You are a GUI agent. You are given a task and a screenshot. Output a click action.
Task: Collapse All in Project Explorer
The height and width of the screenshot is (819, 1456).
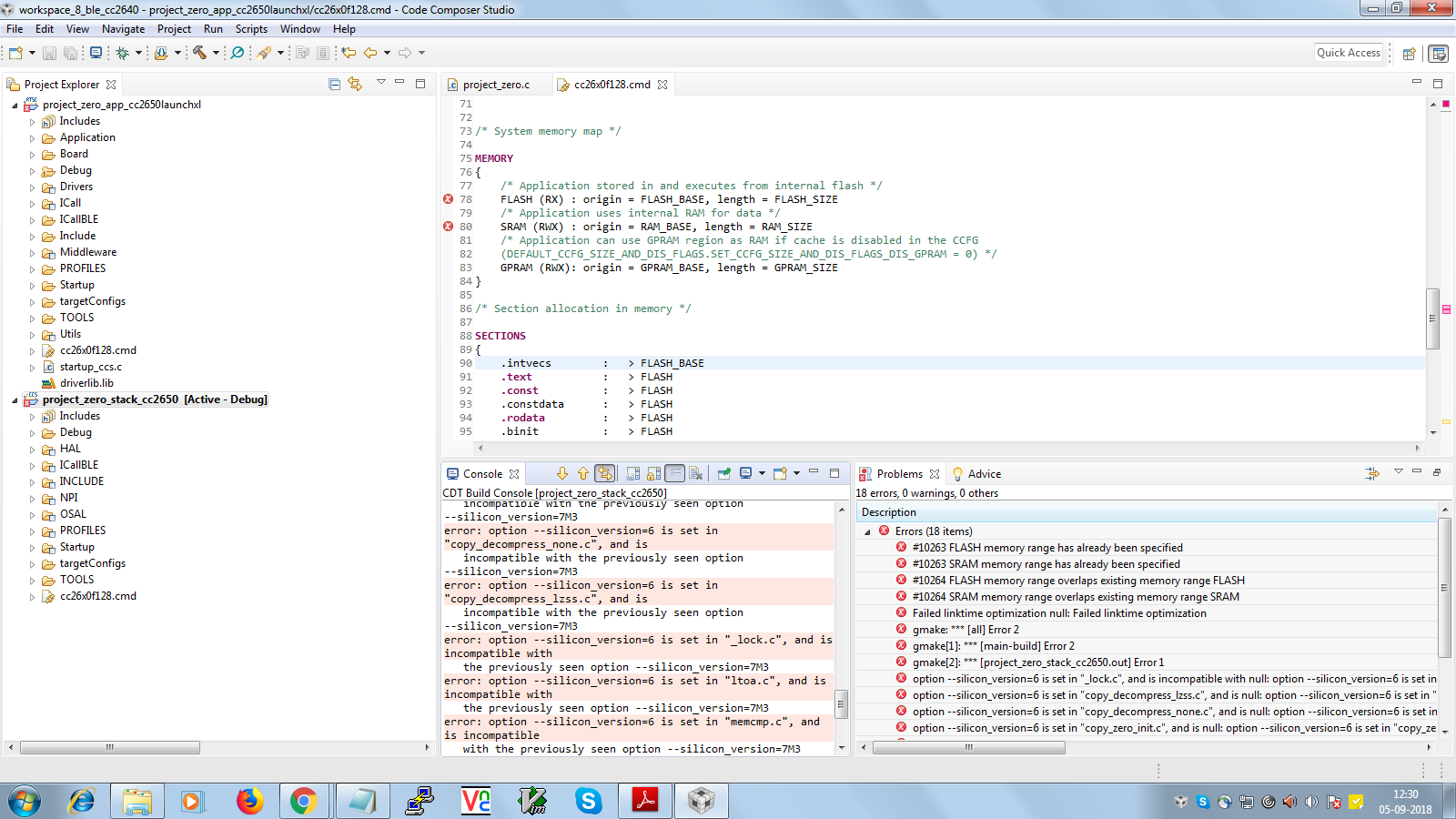coord(334,84)
